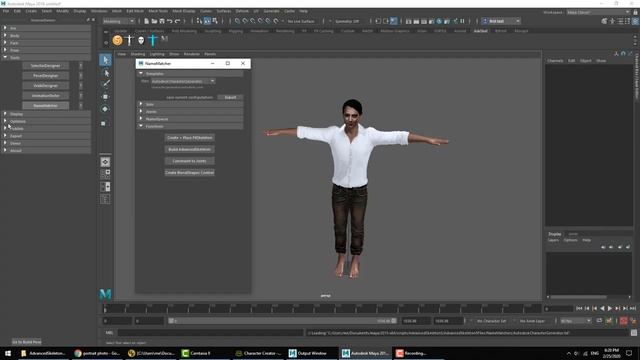This screenshot has width=640, height=360.
Task: Save the scene using the disk icon
Action: coord(162,21)
